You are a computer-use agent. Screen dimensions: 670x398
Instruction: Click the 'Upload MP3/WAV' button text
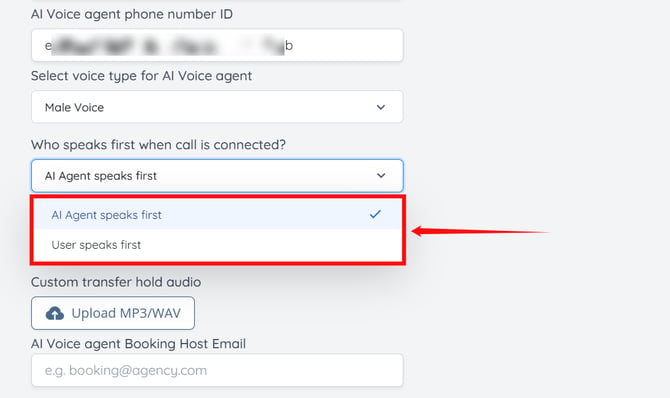pyautogui.click(x=126, y=313)
